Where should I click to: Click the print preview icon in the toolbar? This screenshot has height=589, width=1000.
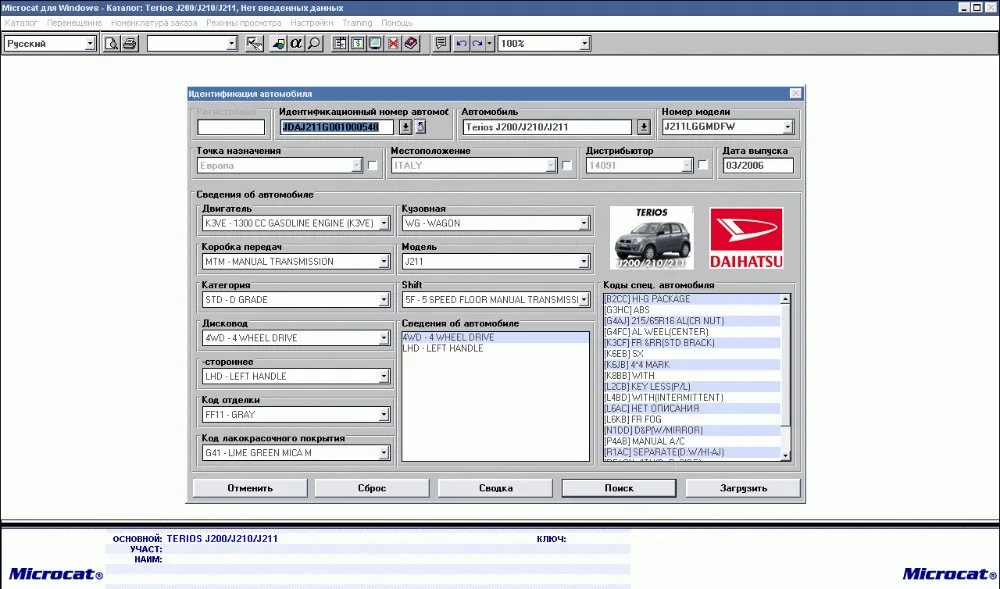(x=112, y=43)
